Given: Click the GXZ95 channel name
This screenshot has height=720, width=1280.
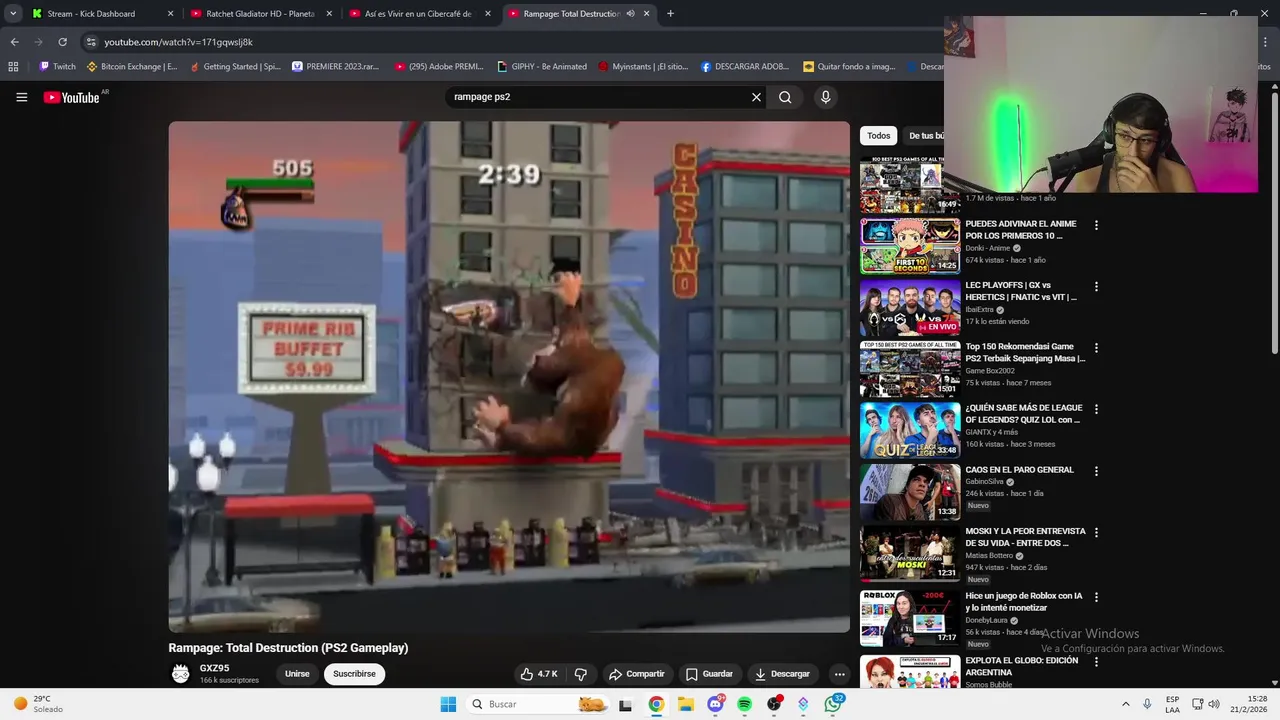Looking at the screenshot, I should (x=214, y=668).
